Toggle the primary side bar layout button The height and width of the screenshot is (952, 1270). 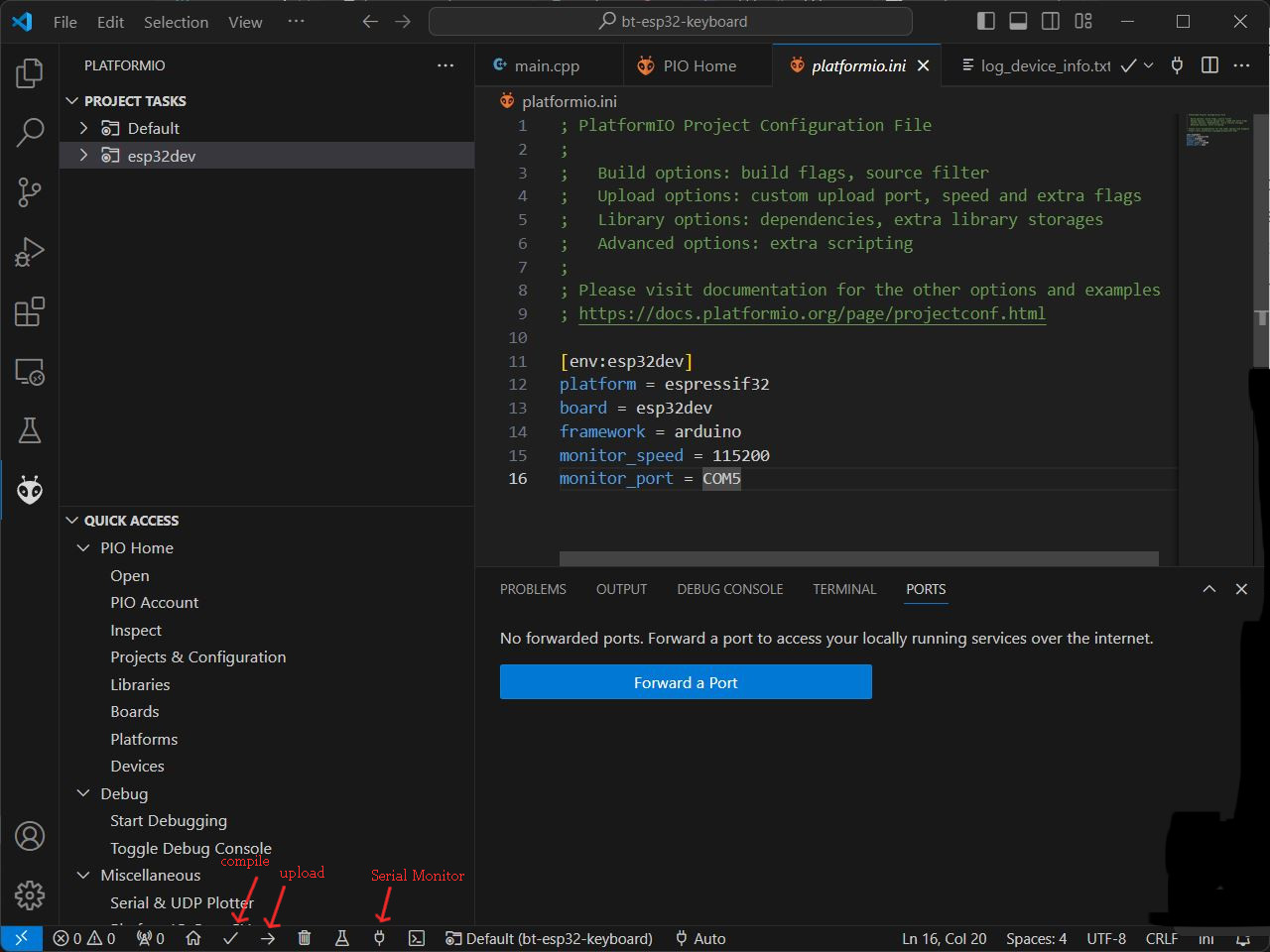pos(986,21)
